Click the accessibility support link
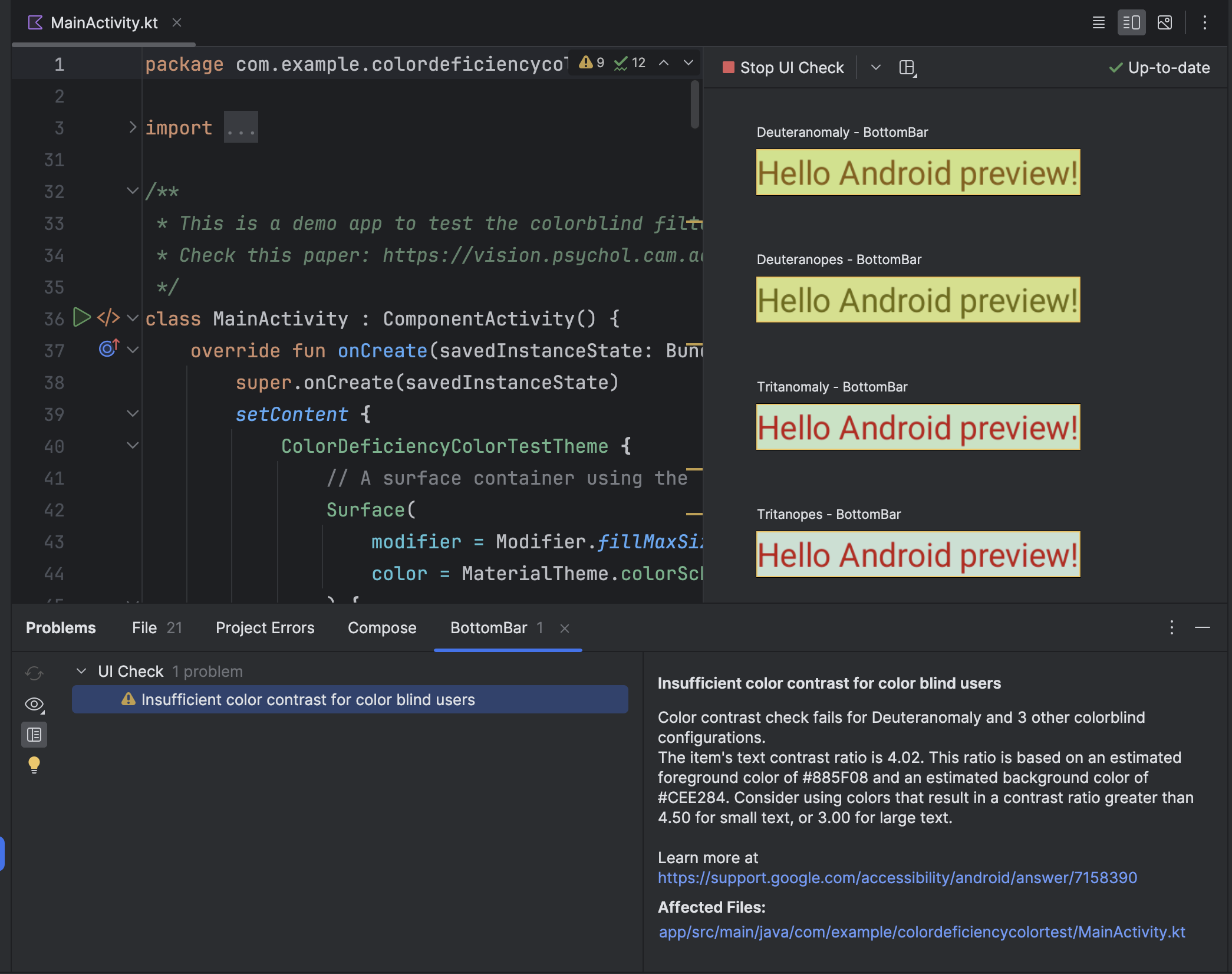Image resolution: width=1232 pixels, height=974 pixels. (x=898, y=876)
